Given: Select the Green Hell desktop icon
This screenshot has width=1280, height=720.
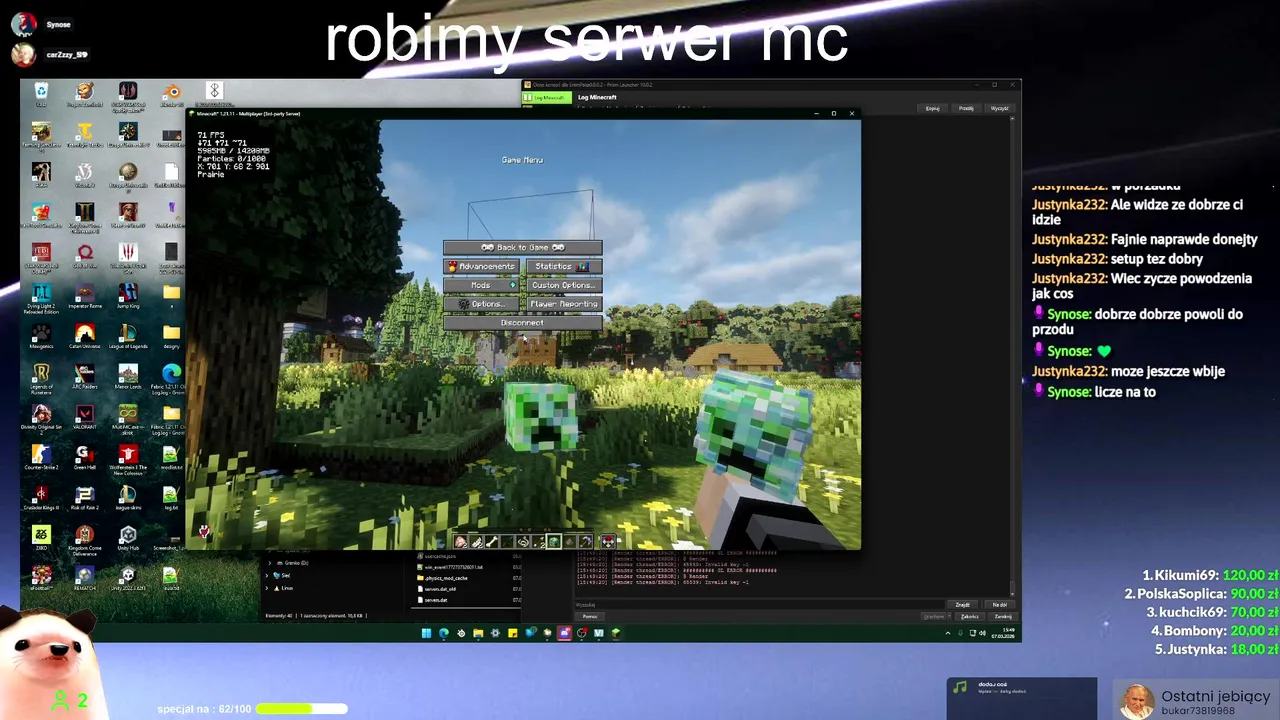Looking at the screenshot, I should point(84,457).
